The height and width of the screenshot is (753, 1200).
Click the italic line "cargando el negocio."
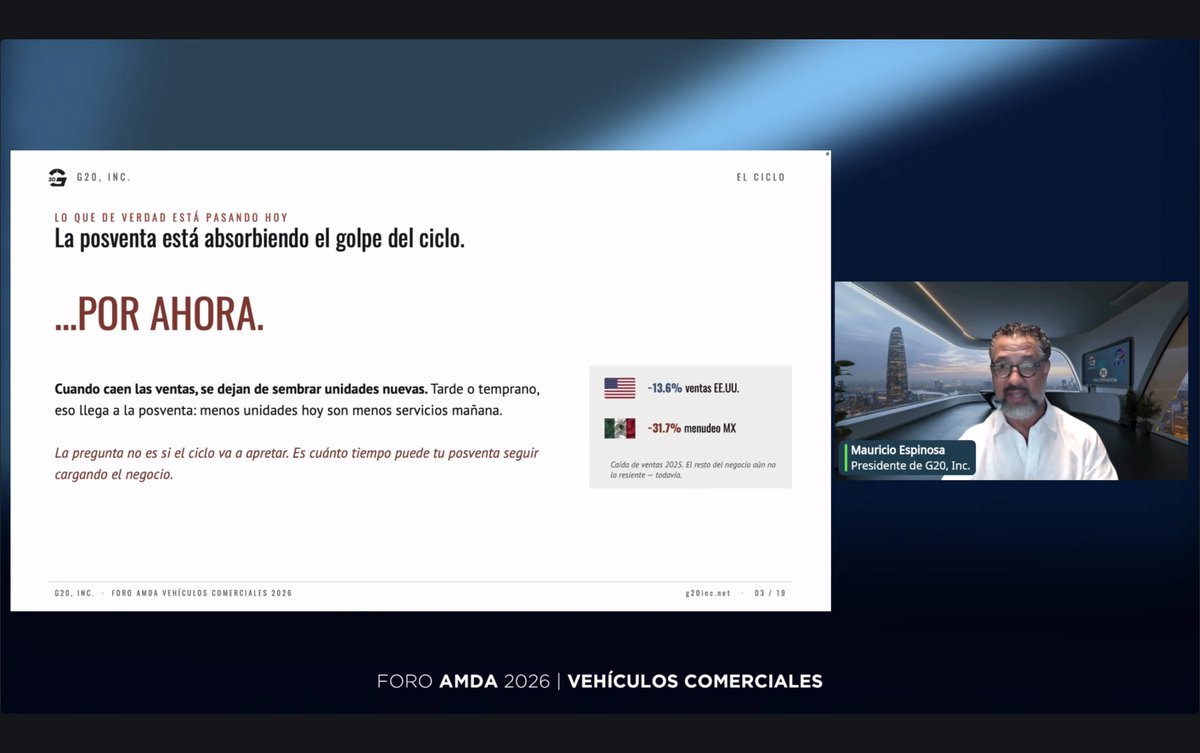(x=114, y=475)
